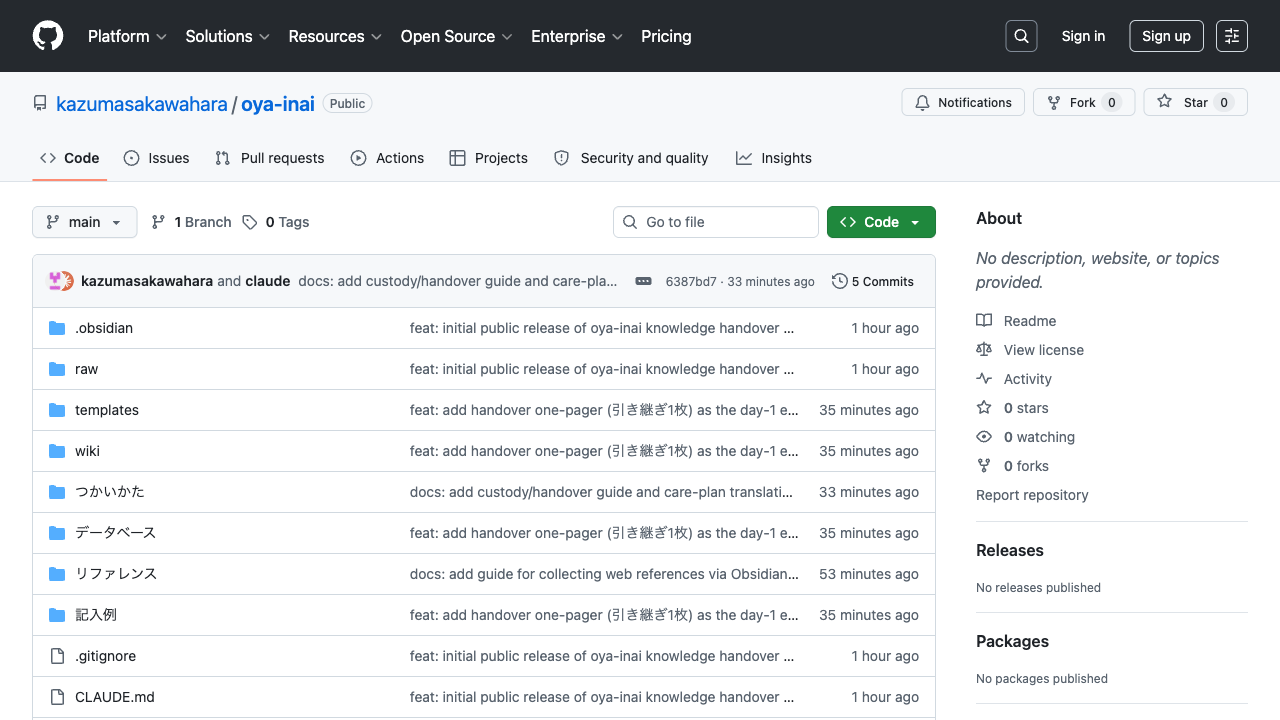The image size is (1280, 720).
Task: Open the templates folder name link
Action: pos(107,410)
